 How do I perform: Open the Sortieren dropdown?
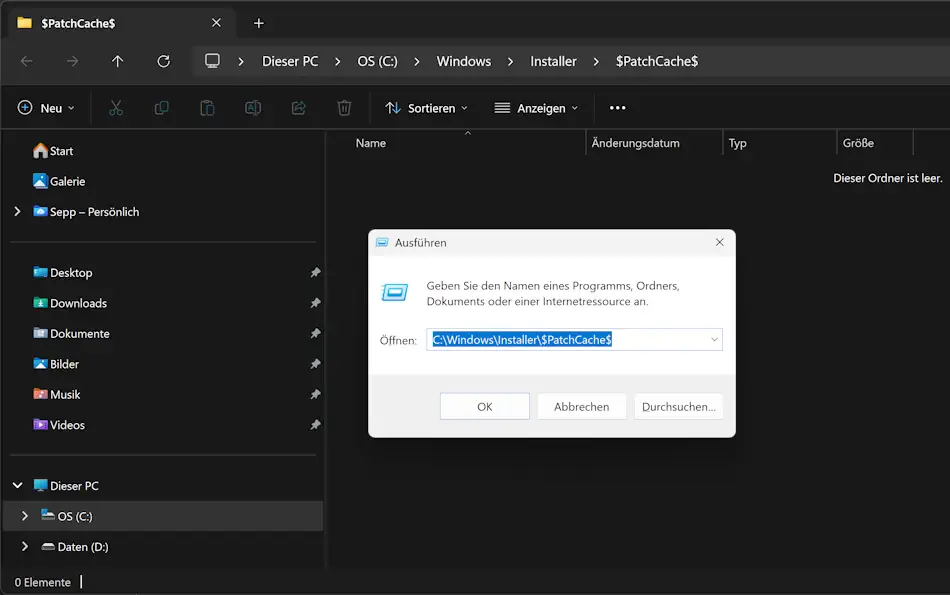point(426,107)
